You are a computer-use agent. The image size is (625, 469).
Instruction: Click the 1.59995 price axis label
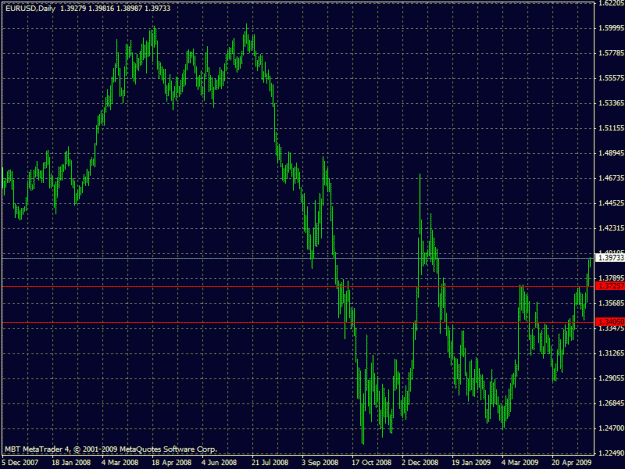click(611, 28)
